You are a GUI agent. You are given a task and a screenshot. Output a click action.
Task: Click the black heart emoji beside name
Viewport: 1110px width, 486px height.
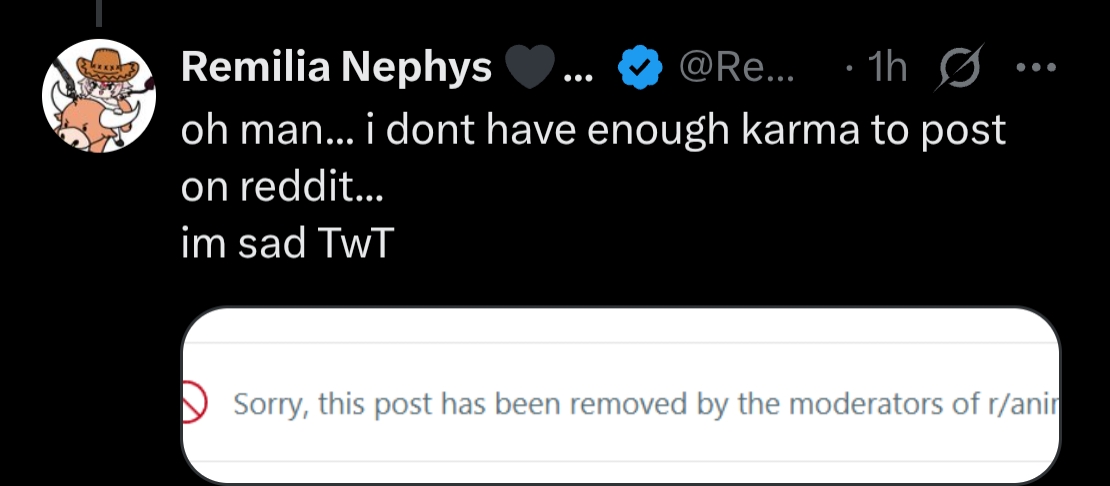pos(529,68)
